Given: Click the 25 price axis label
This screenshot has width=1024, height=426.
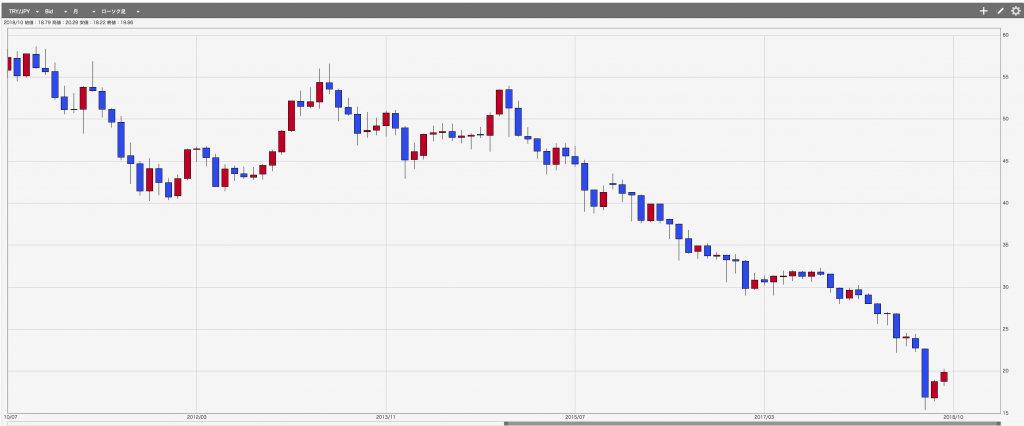Looking at the screenshot, I should [x=1006, y=329].
